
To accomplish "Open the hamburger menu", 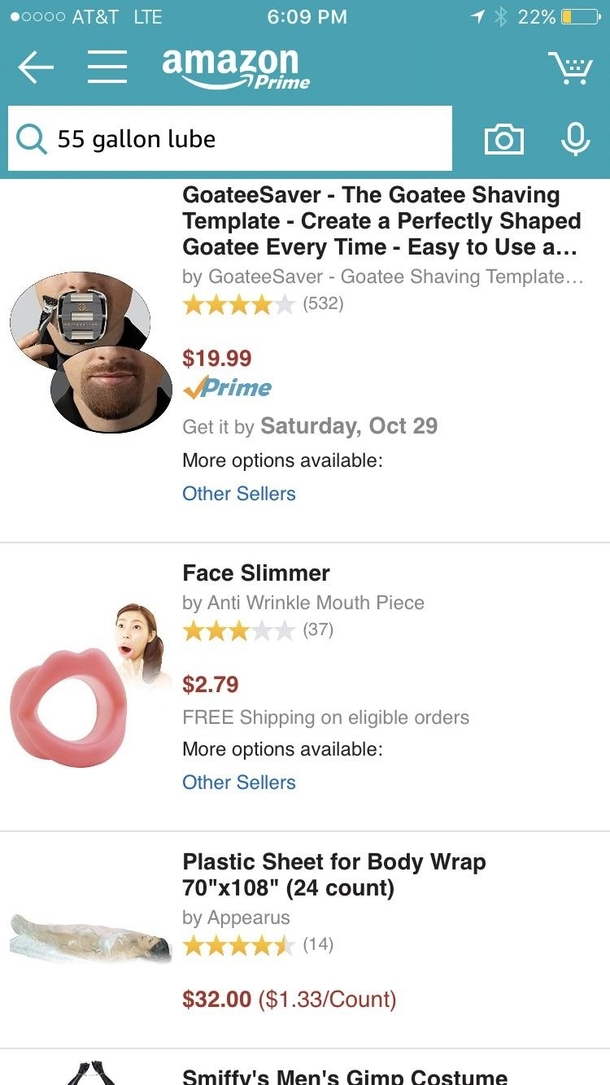I will click(x=105, y=67).
